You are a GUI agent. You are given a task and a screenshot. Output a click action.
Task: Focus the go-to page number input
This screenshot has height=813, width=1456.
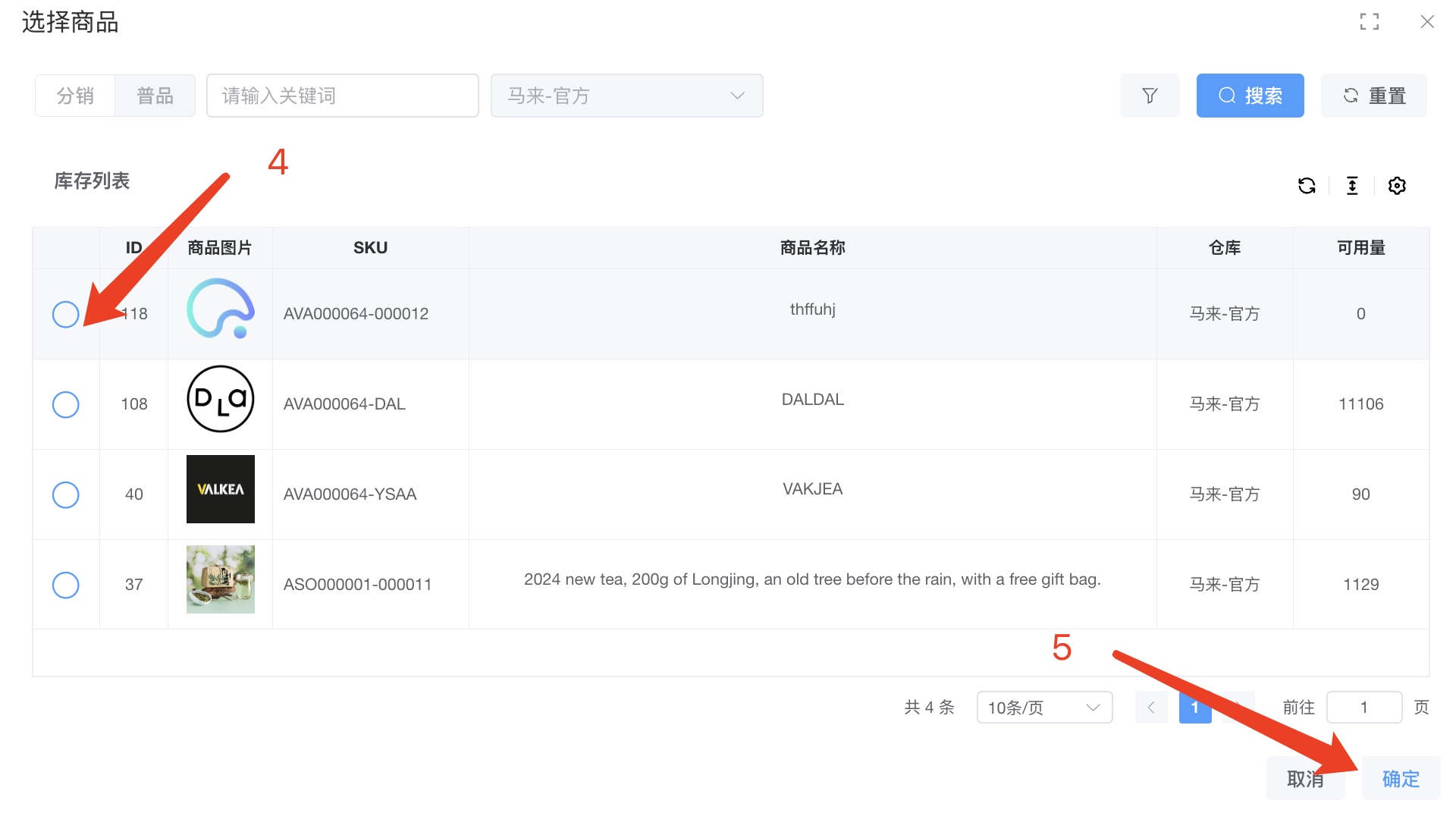click(x=1363, y=708)
